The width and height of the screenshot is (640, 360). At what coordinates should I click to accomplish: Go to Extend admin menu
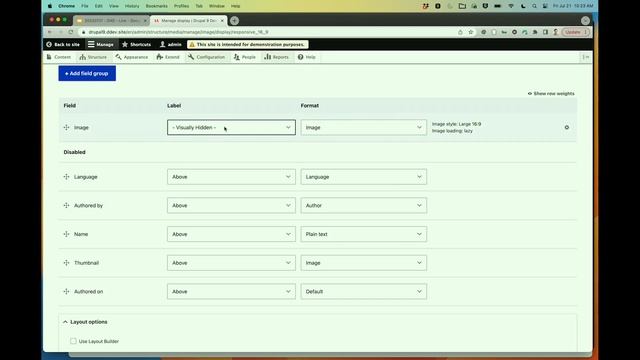pyautogui.click(x=168, y=57)
